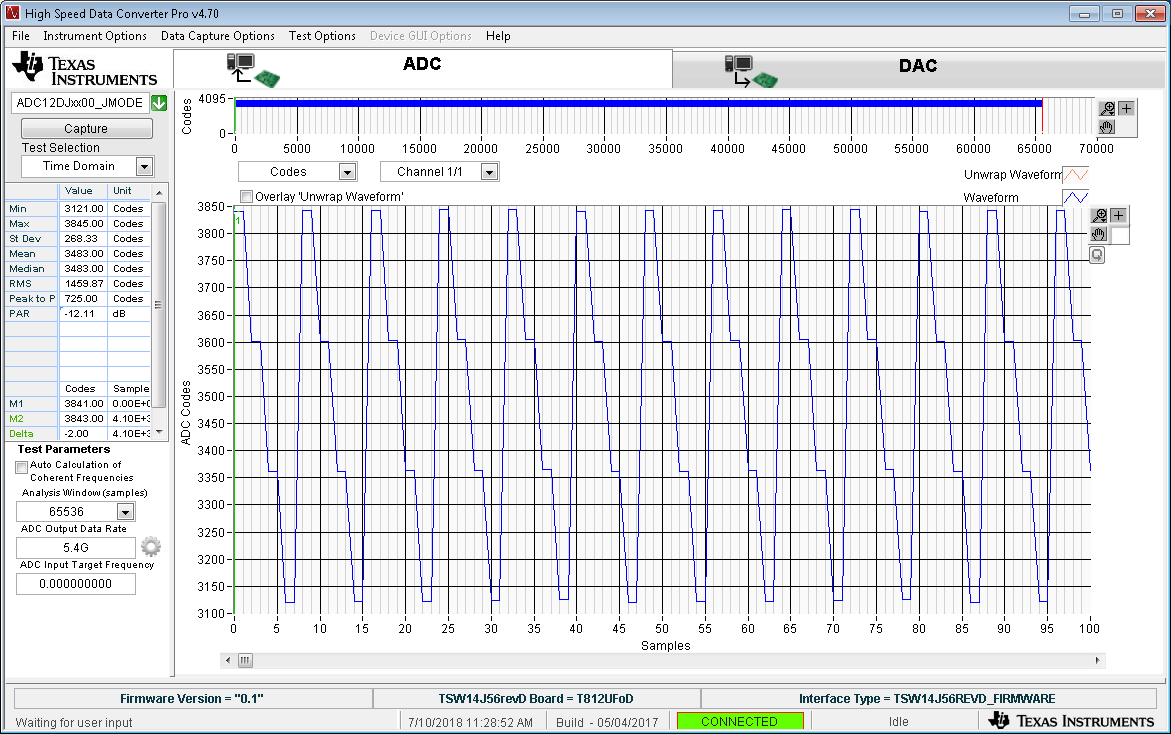Viewport: 1171px width, 734px height.
Task: Click the reset view icon below waveform palette
Action: 1097,255
